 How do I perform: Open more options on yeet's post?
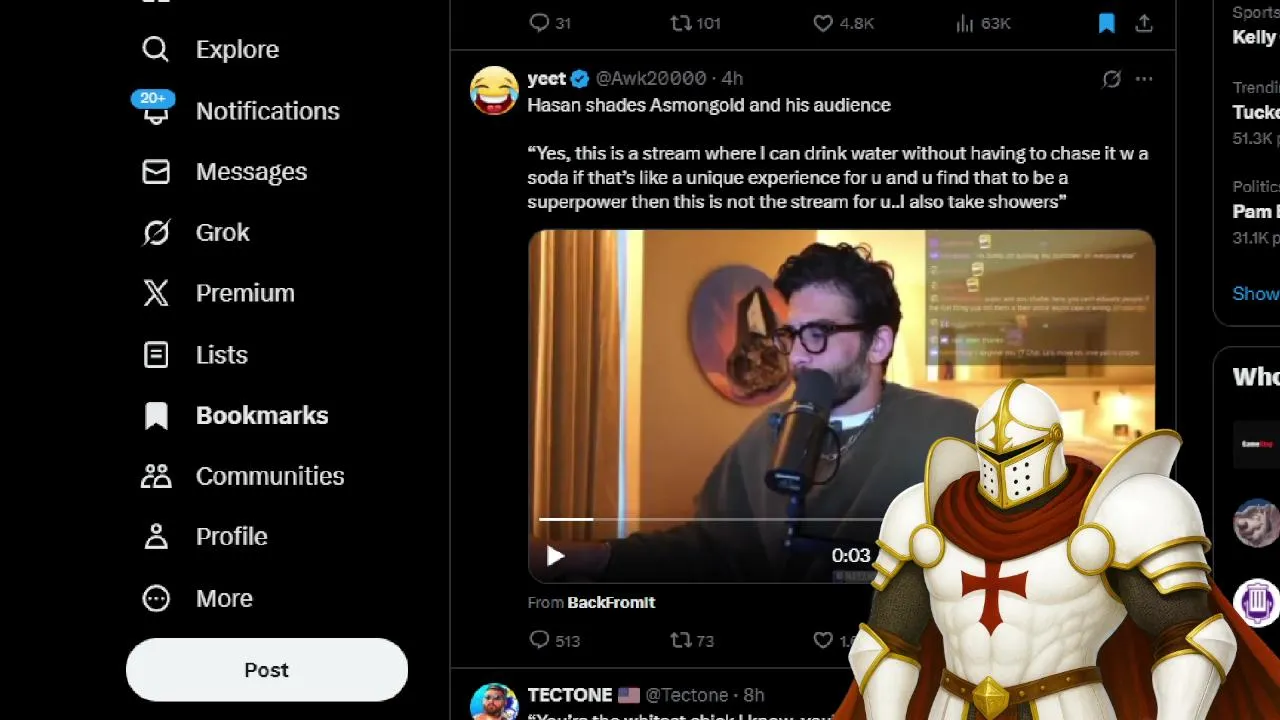1144,79
